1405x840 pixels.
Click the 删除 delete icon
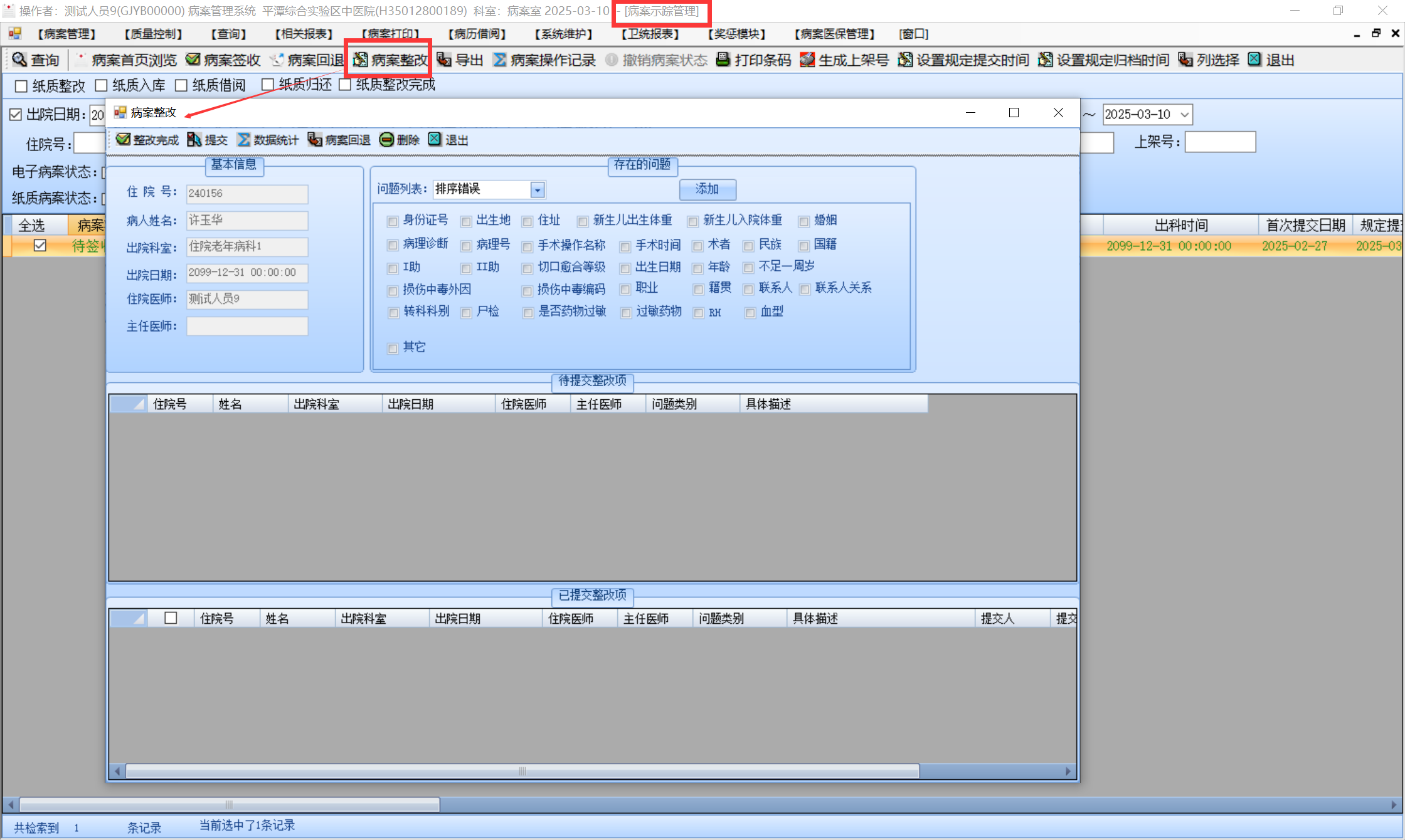(387, 140)
